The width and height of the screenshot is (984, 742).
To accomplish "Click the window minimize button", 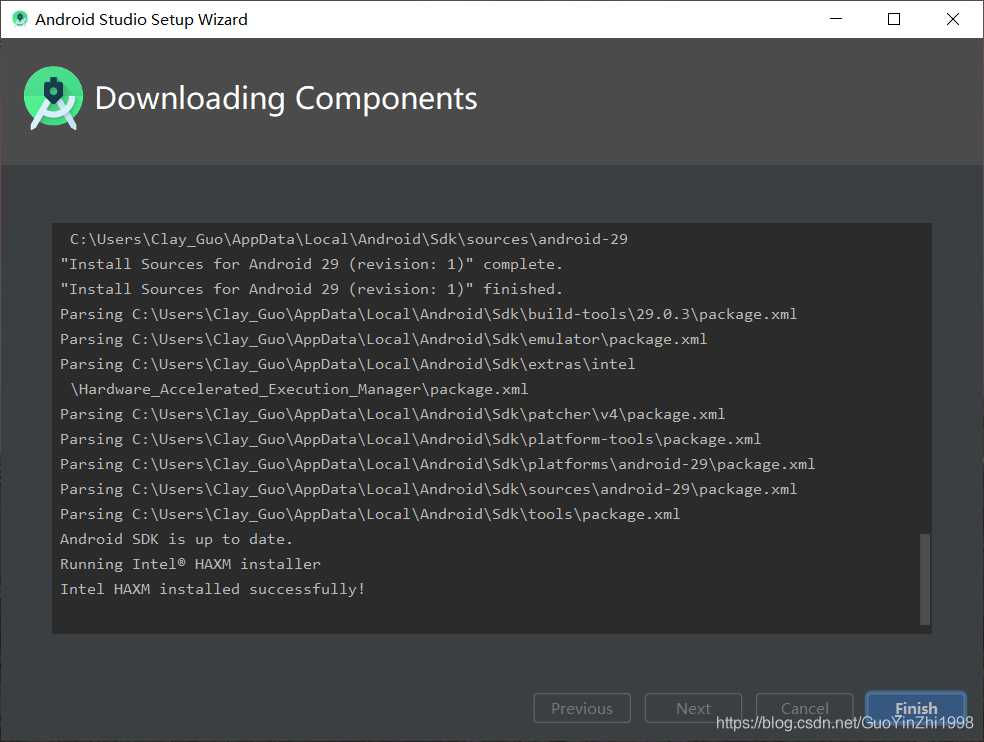I will [835, 18].
